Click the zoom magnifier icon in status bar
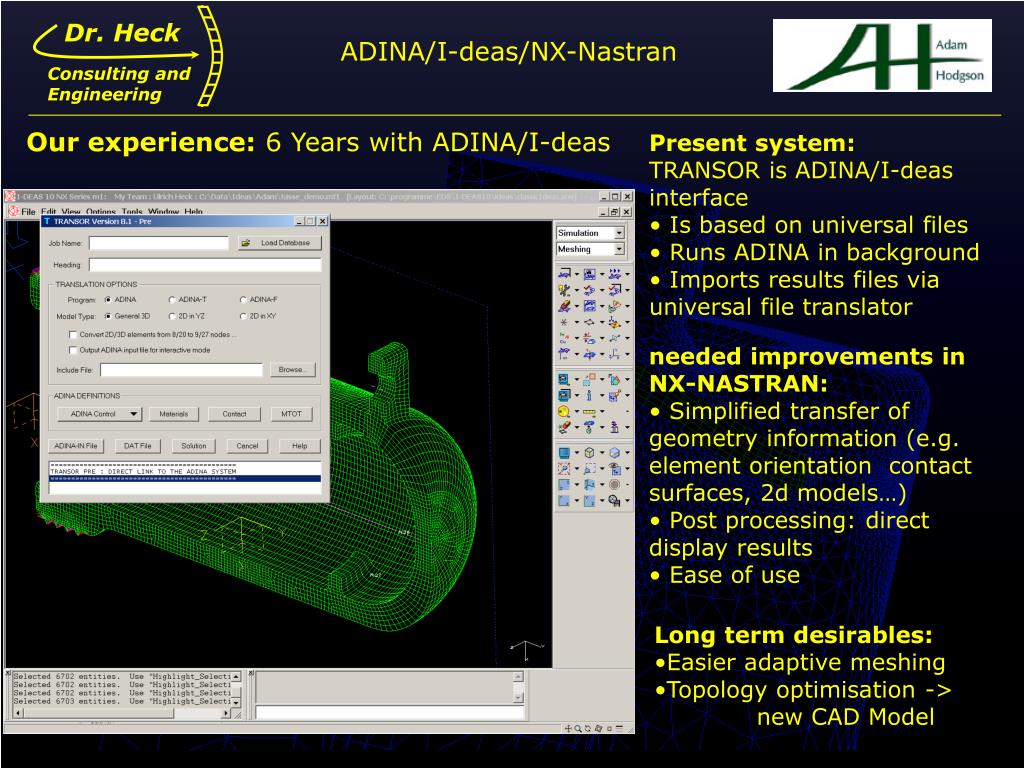Viewport: 1024px width, 768px height. coord(578,728)
